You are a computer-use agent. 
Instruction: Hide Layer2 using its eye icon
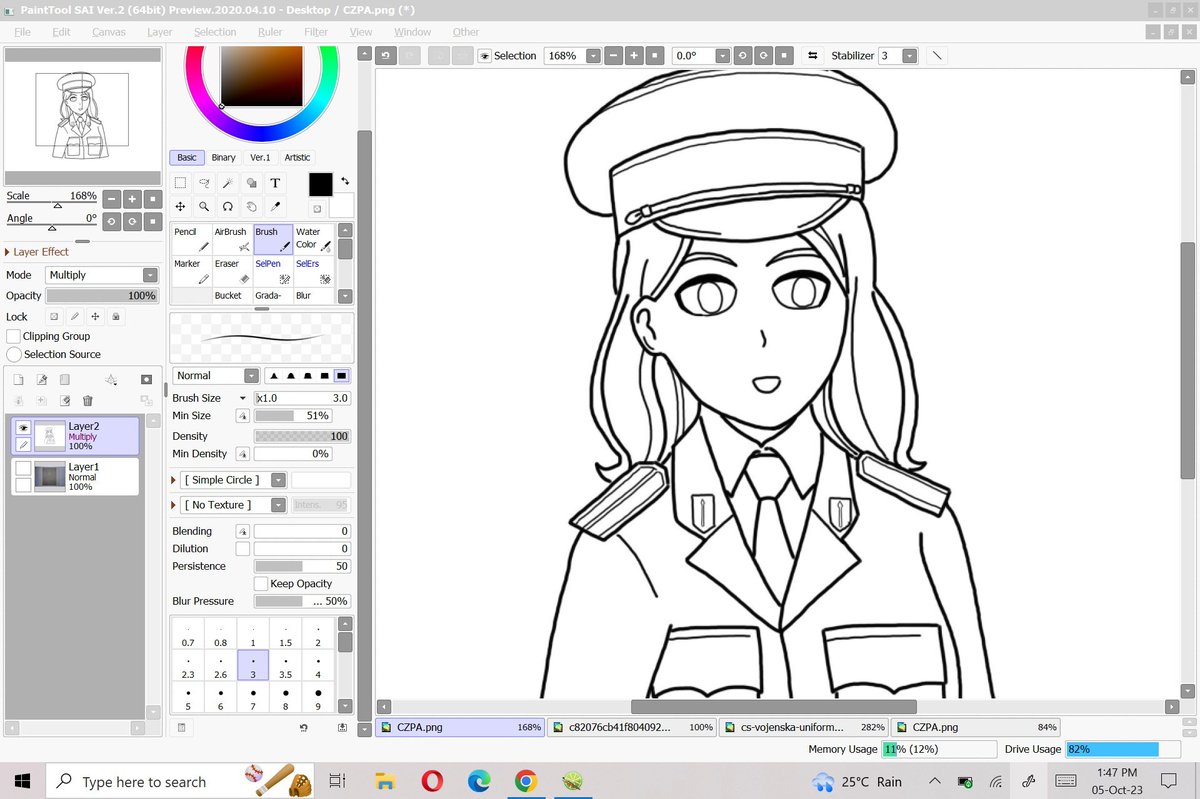point(23,427)
